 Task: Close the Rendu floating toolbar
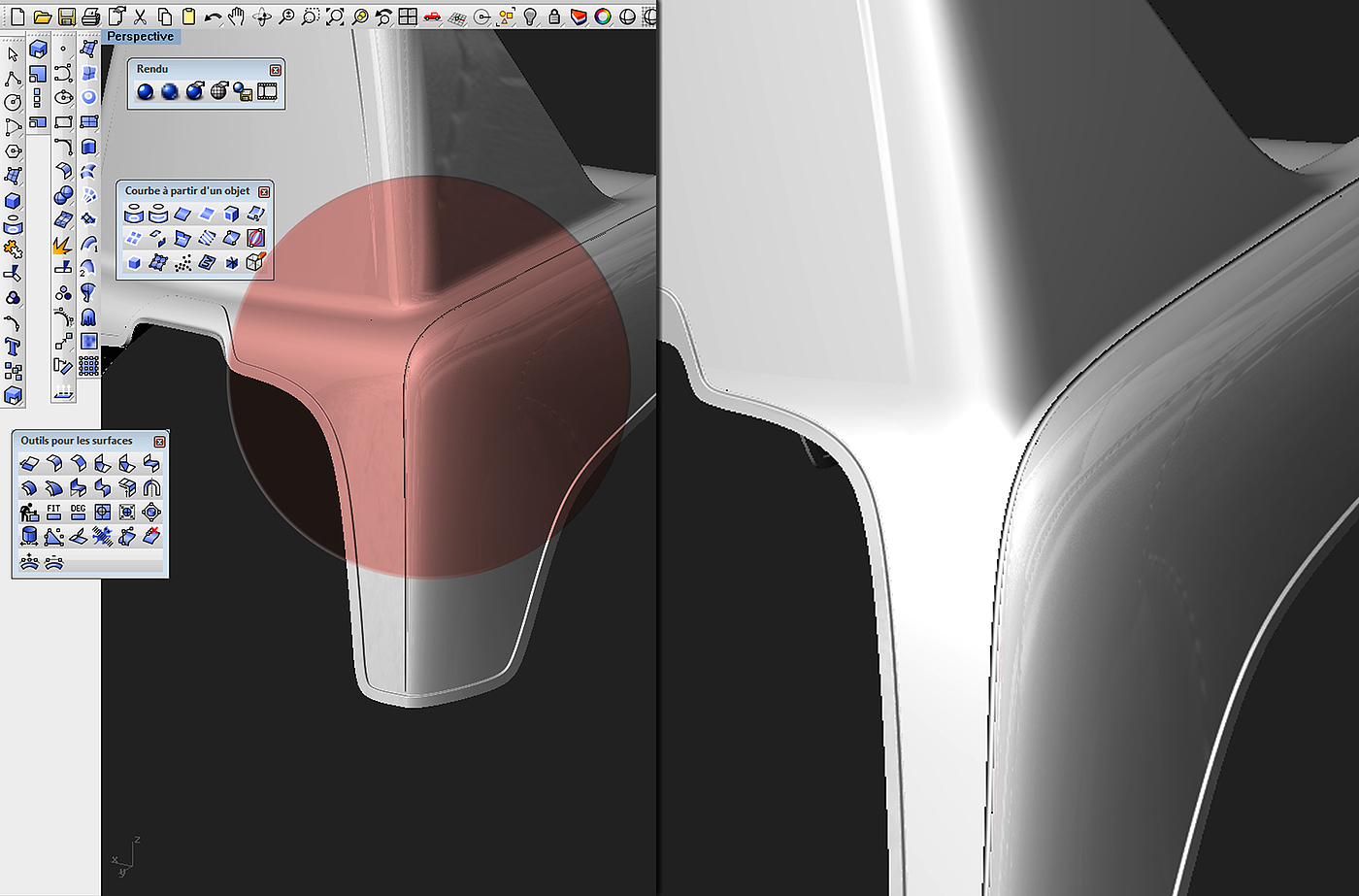tap(276, 70)
